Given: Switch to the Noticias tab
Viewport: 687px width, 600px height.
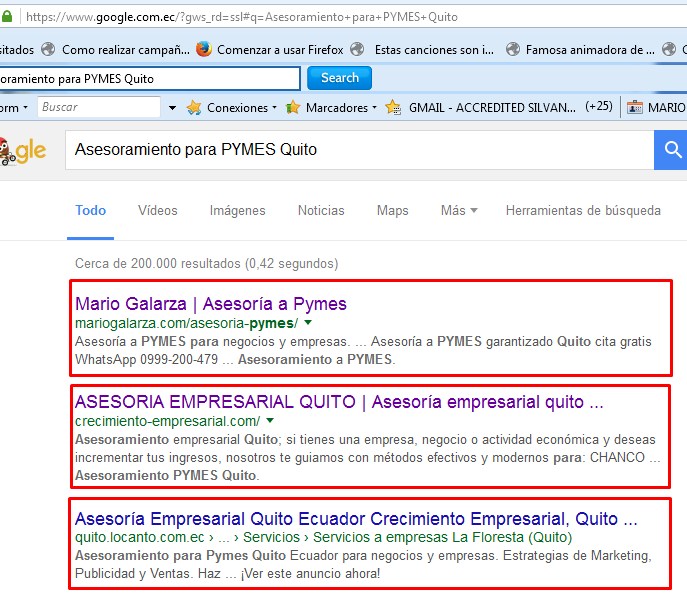Looking at the screenshot, I should click(x=321, y=210).
